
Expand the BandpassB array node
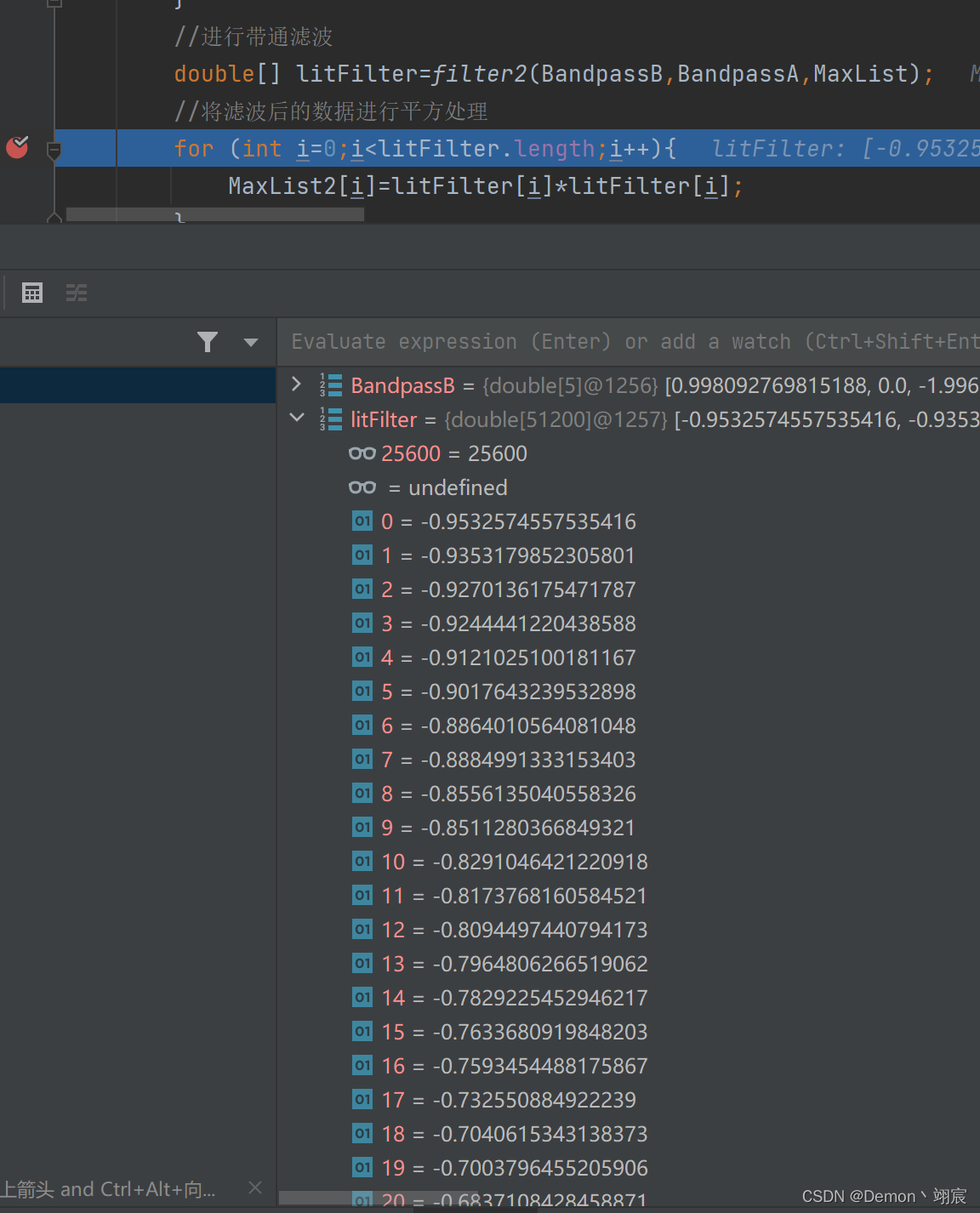tap(296, 384)
